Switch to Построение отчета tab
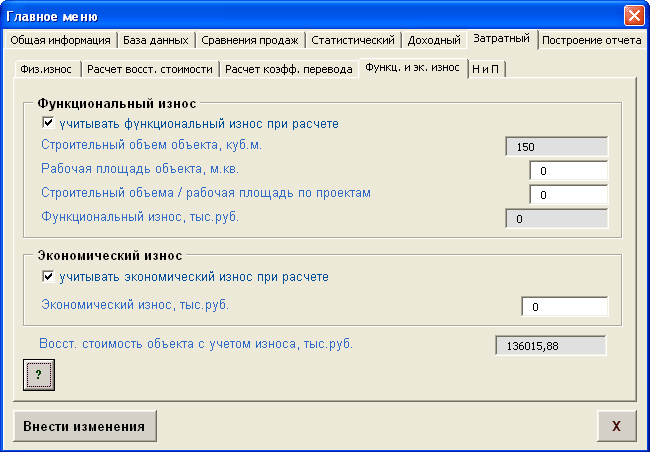650x452 pixels. coord(592,40)
